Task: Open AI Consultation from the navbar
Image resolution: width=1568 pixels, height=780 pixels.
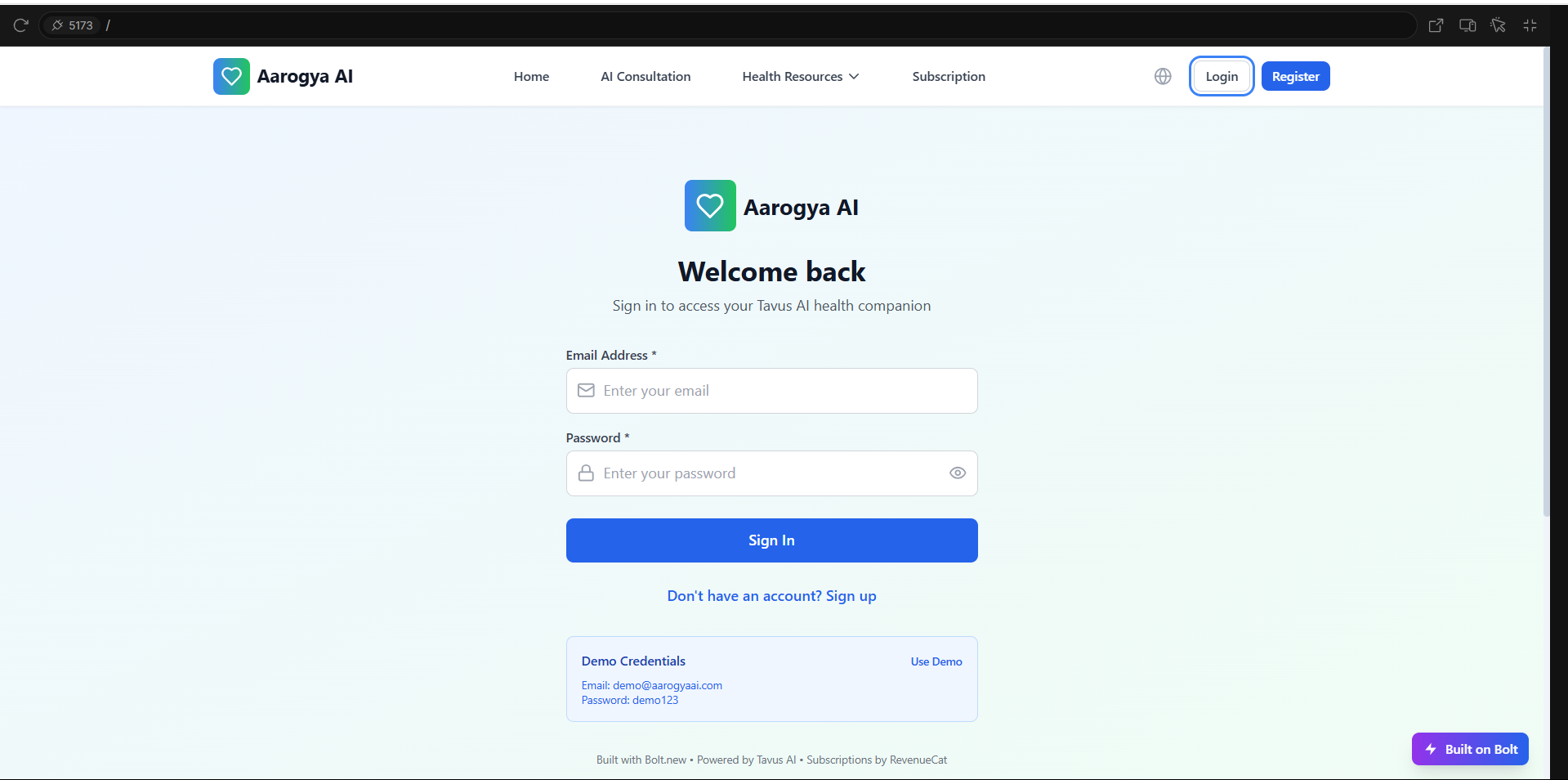Action: pyautogui.click(x=646, y=76)
